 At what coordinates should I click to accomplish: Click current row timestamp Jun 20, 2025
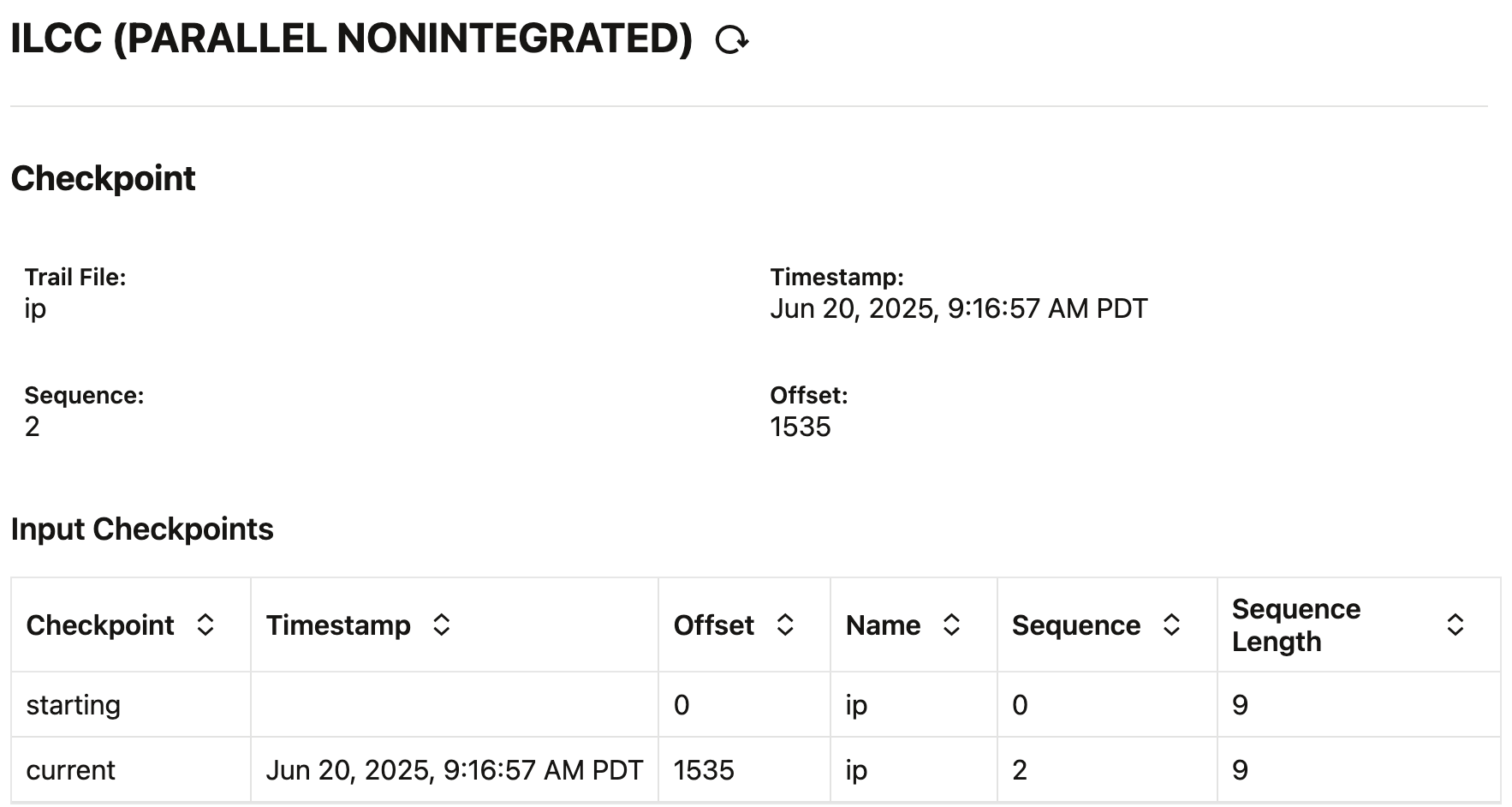pyautogui.click(x=454, y=770)
